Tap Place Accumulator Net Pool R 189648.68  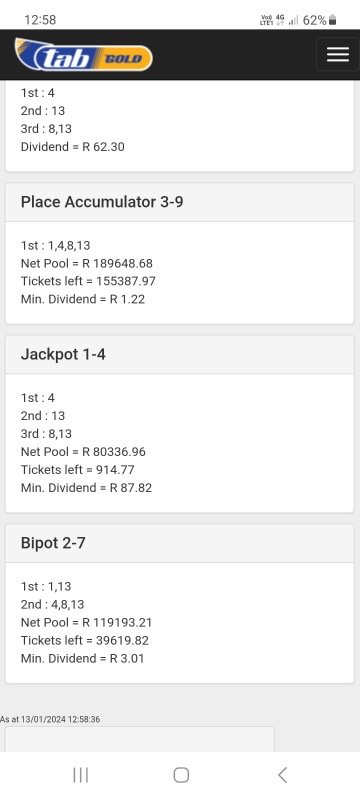click(87, 263)
